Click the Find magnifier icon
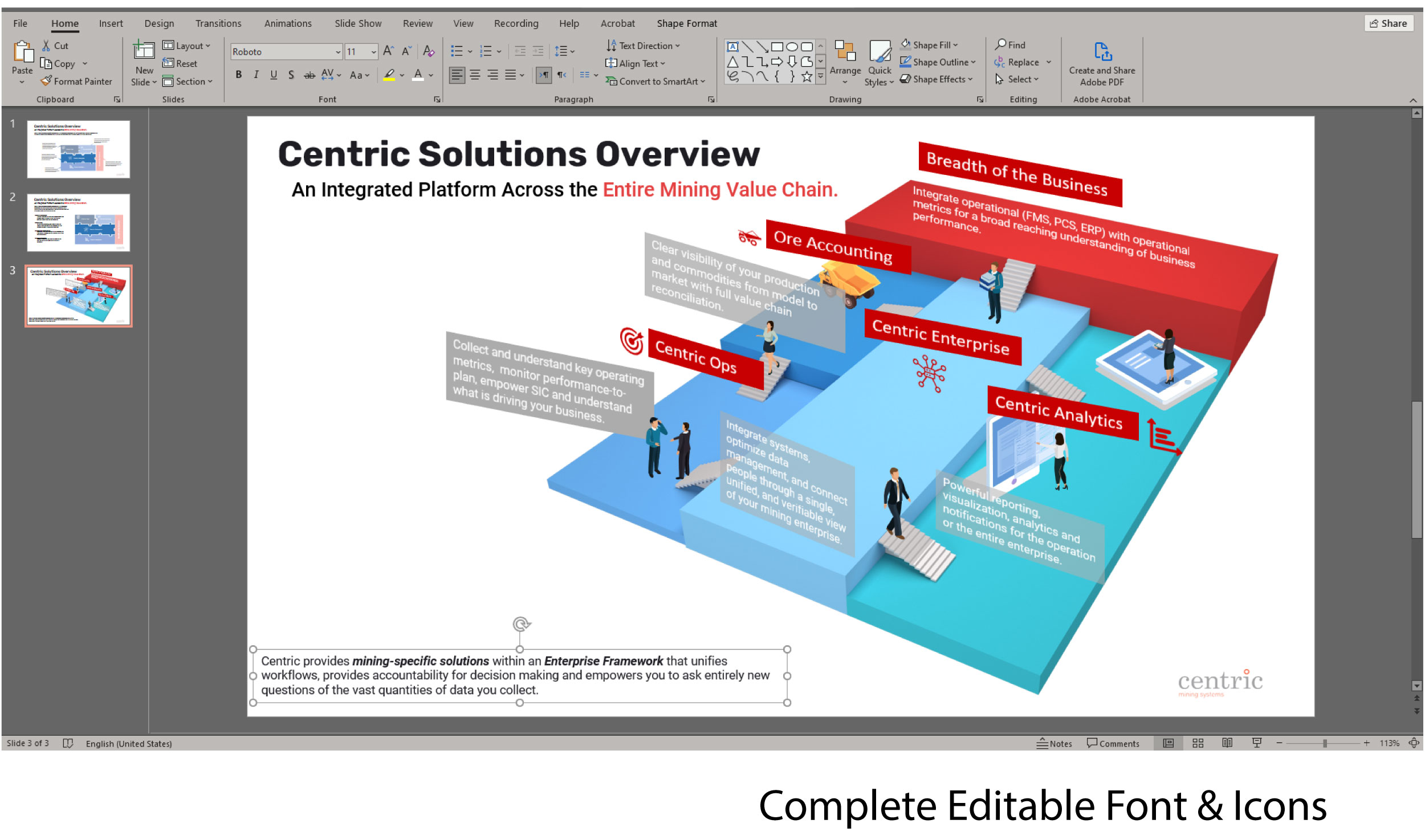Screen dimensions: 1425x840 pos(1001,44)
